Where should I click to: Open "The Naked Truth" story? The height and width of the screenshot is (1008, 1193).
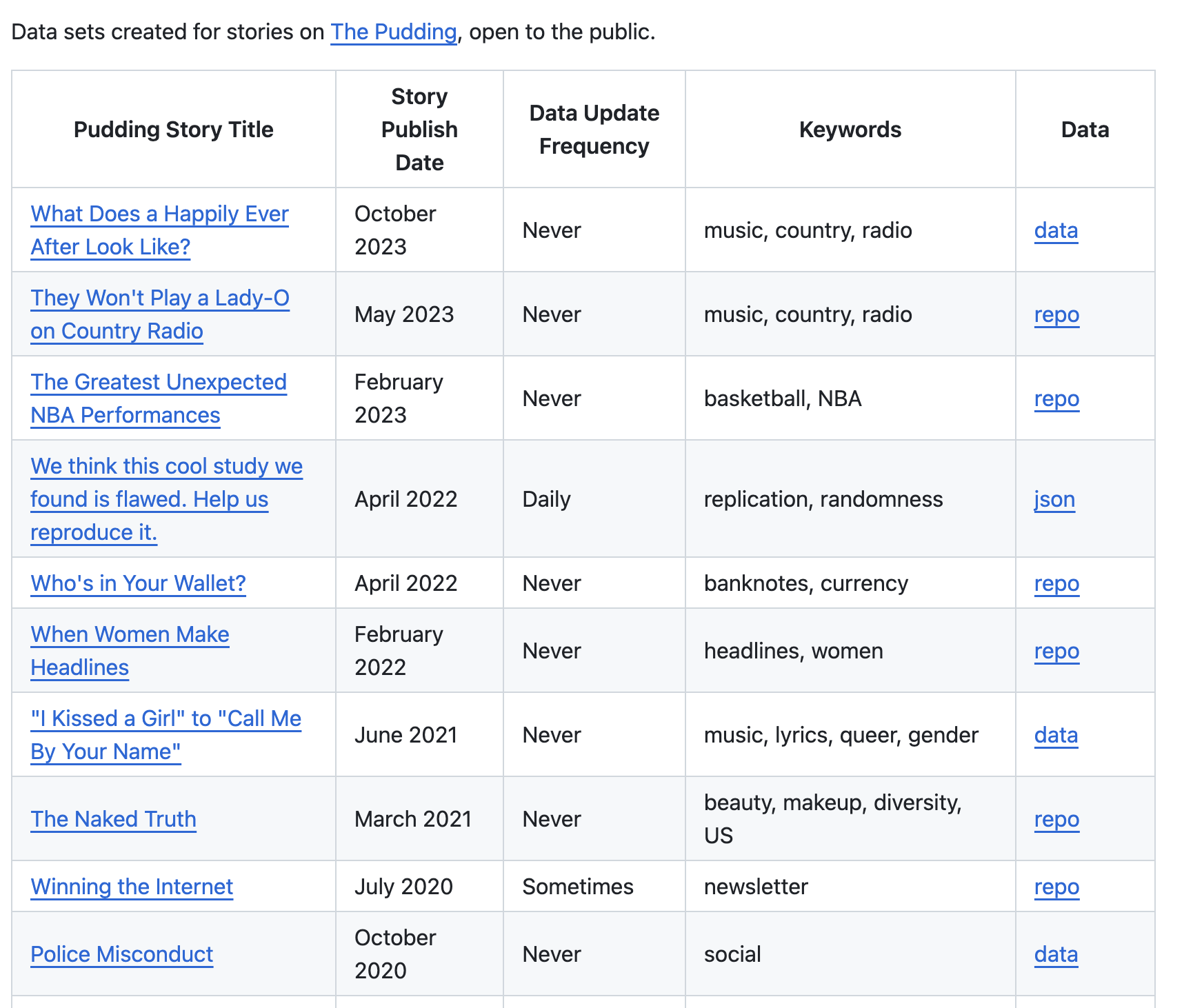113,818
